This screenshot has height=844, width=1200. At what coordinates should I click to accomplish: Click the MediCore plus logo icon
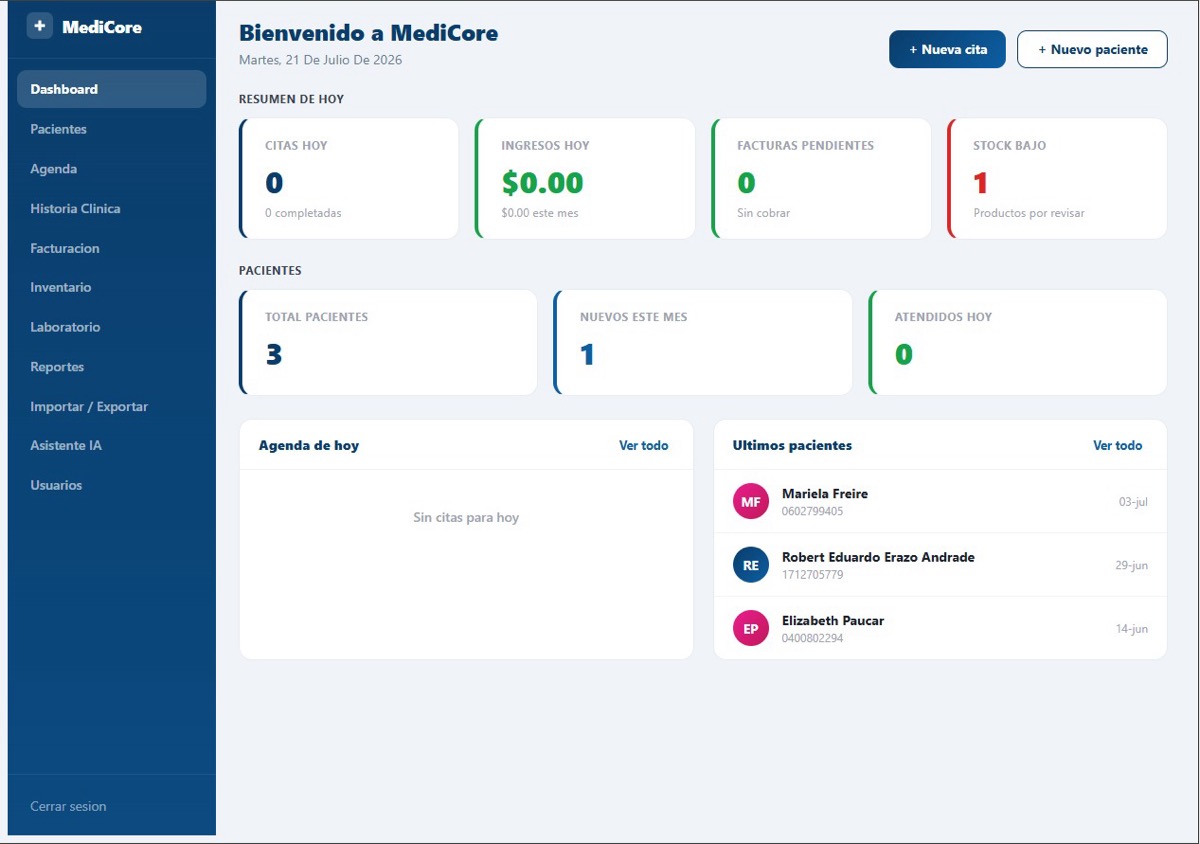click(x=39, y=27)
